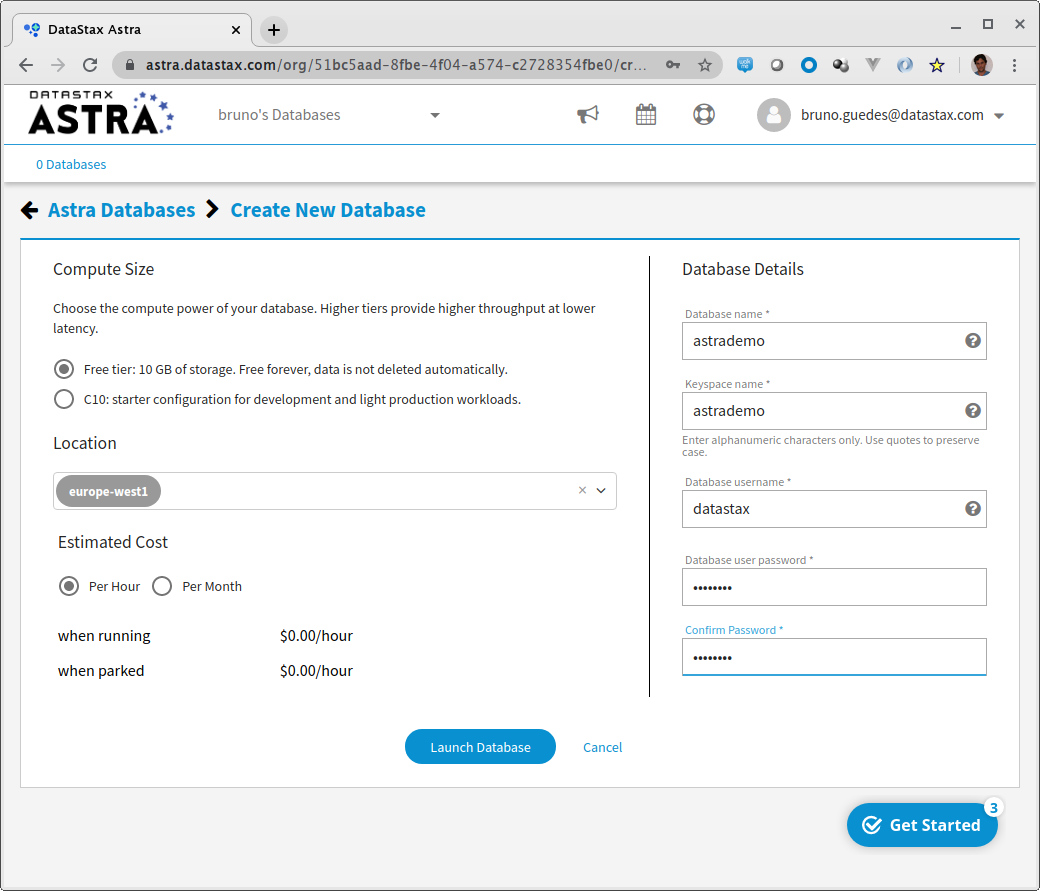Open bruno's Databases organization dropdown

click(328, 115)
